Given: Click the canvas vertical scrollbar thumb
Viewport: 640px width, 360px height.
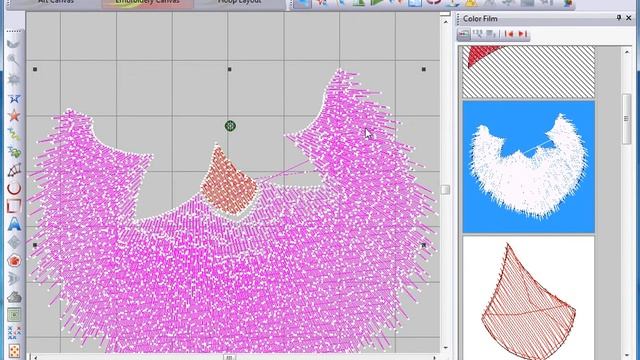Looking at the screenshot, I should click(x=445, y=189).
